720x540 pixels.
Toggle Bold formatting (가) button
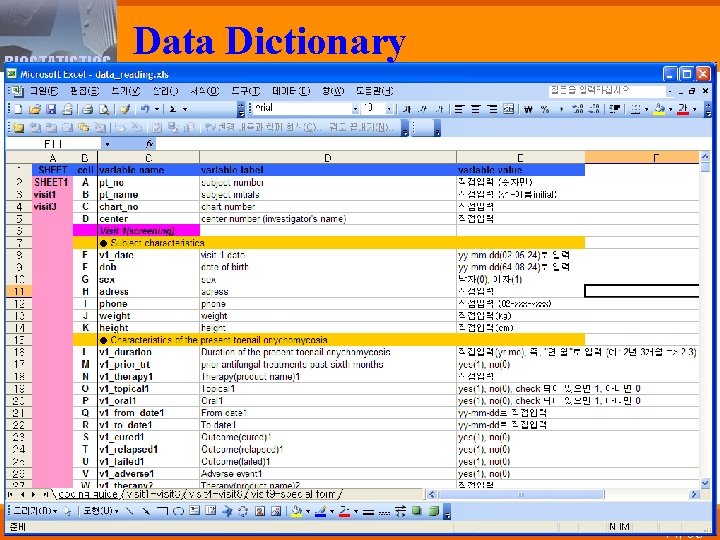(407, 109)
